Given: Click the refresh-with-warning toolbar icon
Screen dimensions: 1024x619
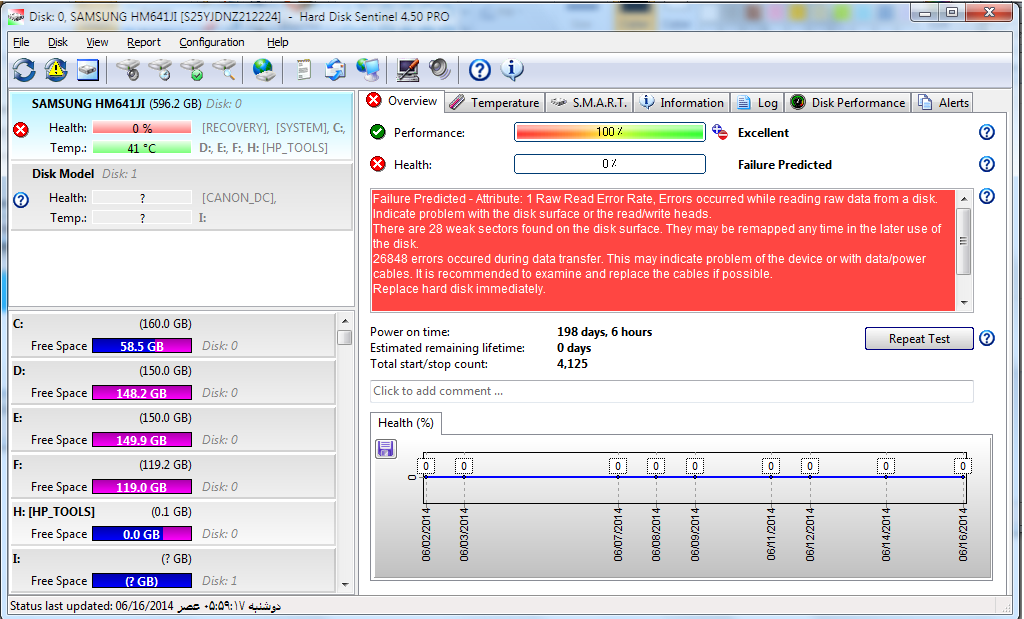Looking at the screenshot, I should 56,69.
